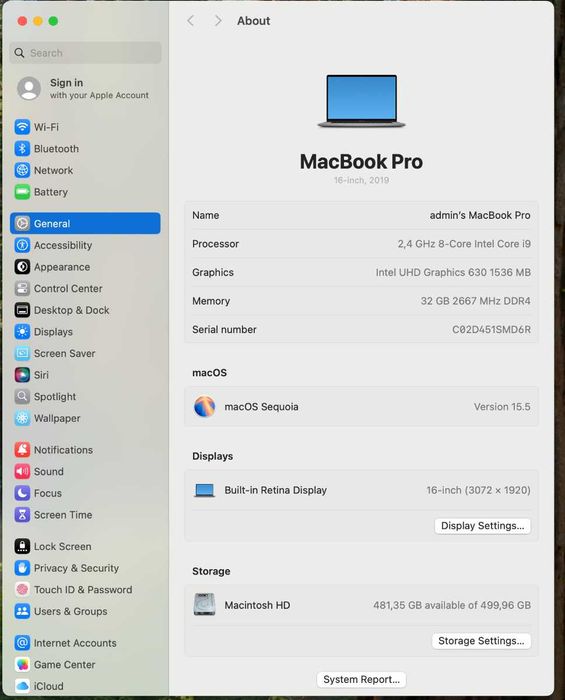Click the admin's MacBook Pro name value
The height and width of the screenshot is (700, 565).
pyautogui.click(x=480, y=215)
